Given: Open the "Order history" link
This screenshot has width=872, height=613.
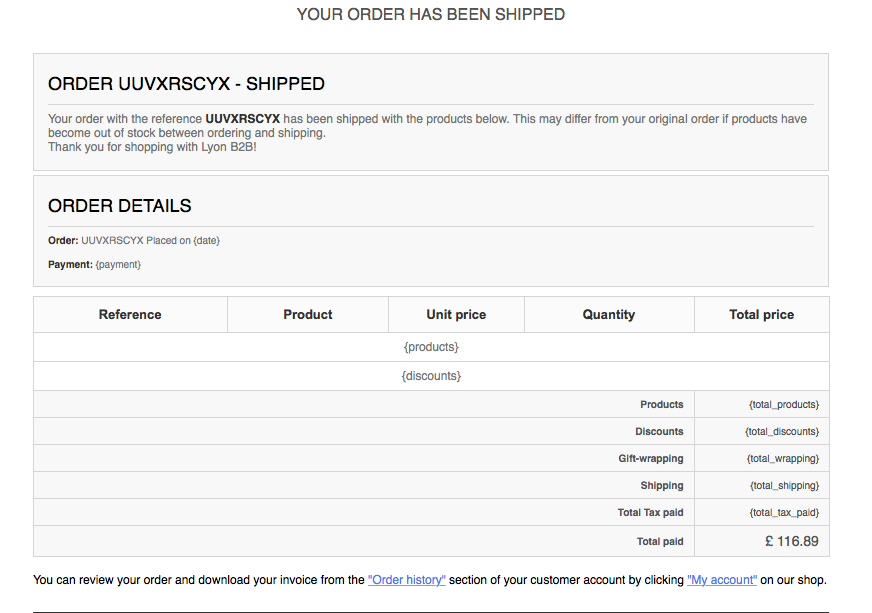Looking at the screenshot, I should click(x=407, y=580).
